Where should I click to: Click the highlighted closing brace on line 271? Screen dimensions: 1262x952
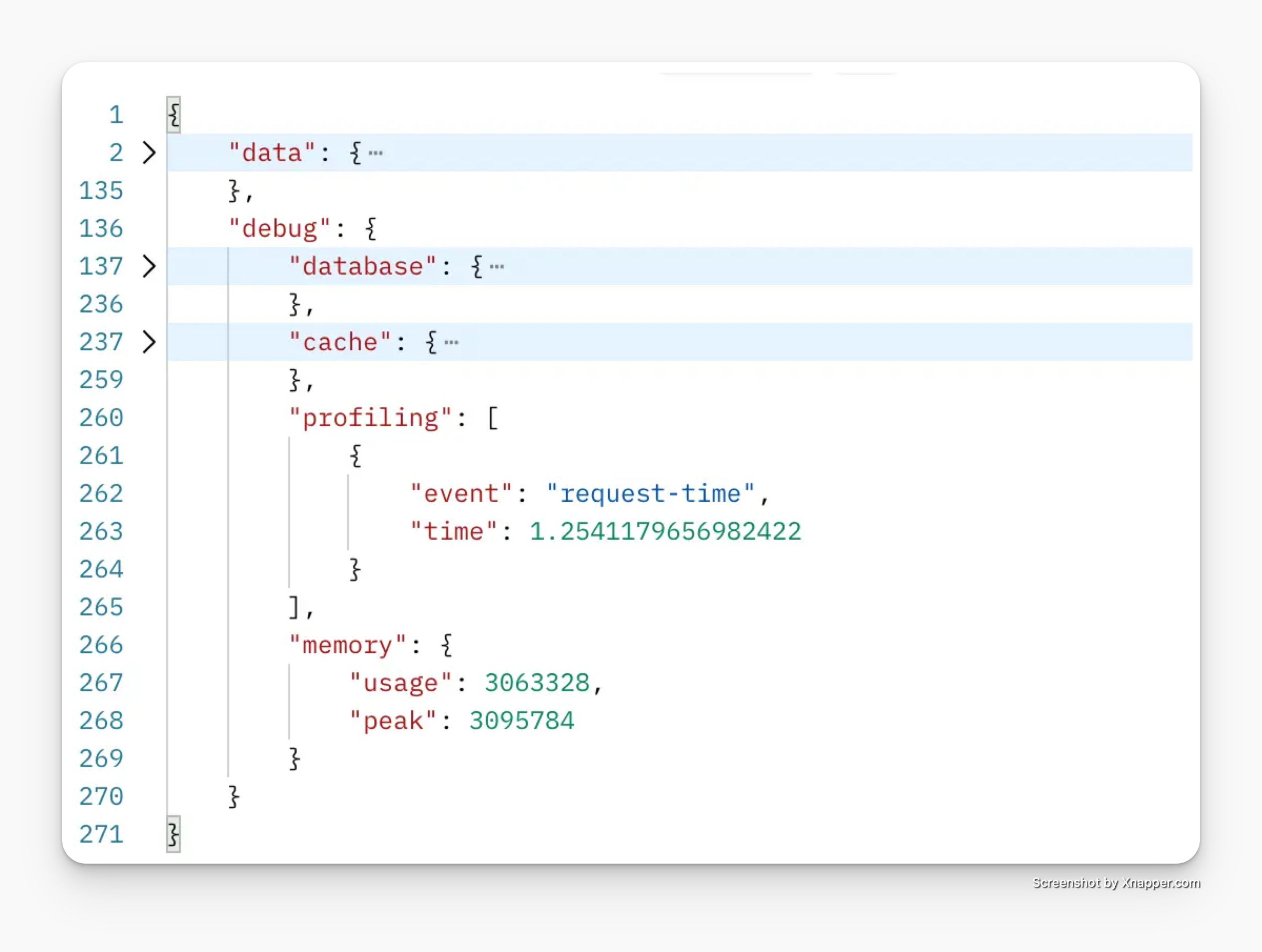coord(174,834)
